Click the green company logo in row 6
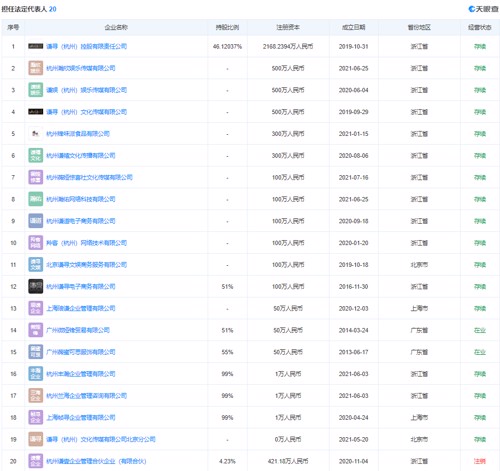The width and height of the screenshot is (500, 471). [35, 155]
